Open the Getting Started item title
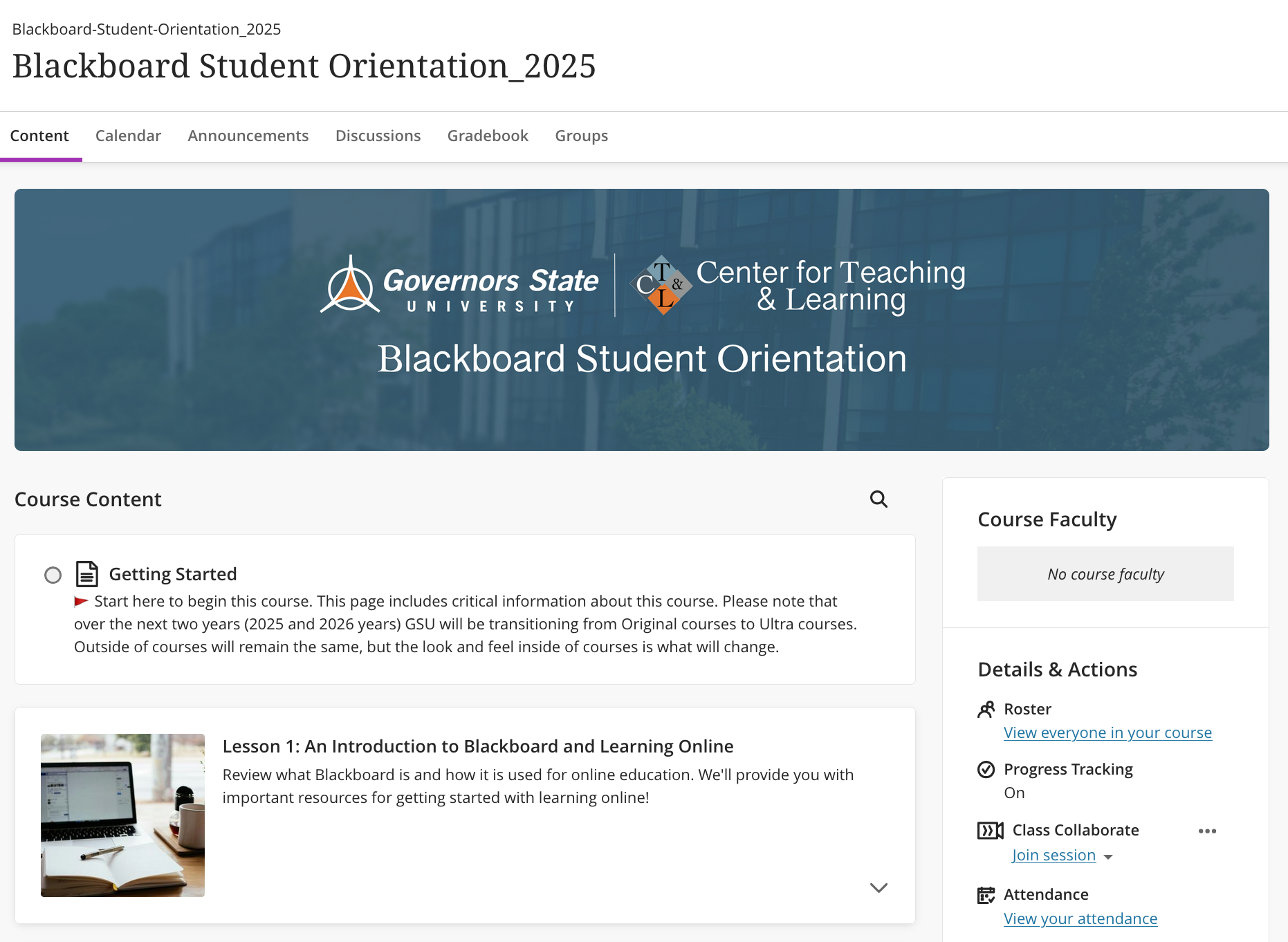Viewport: 1288px width, 942px height. point(173,574)
